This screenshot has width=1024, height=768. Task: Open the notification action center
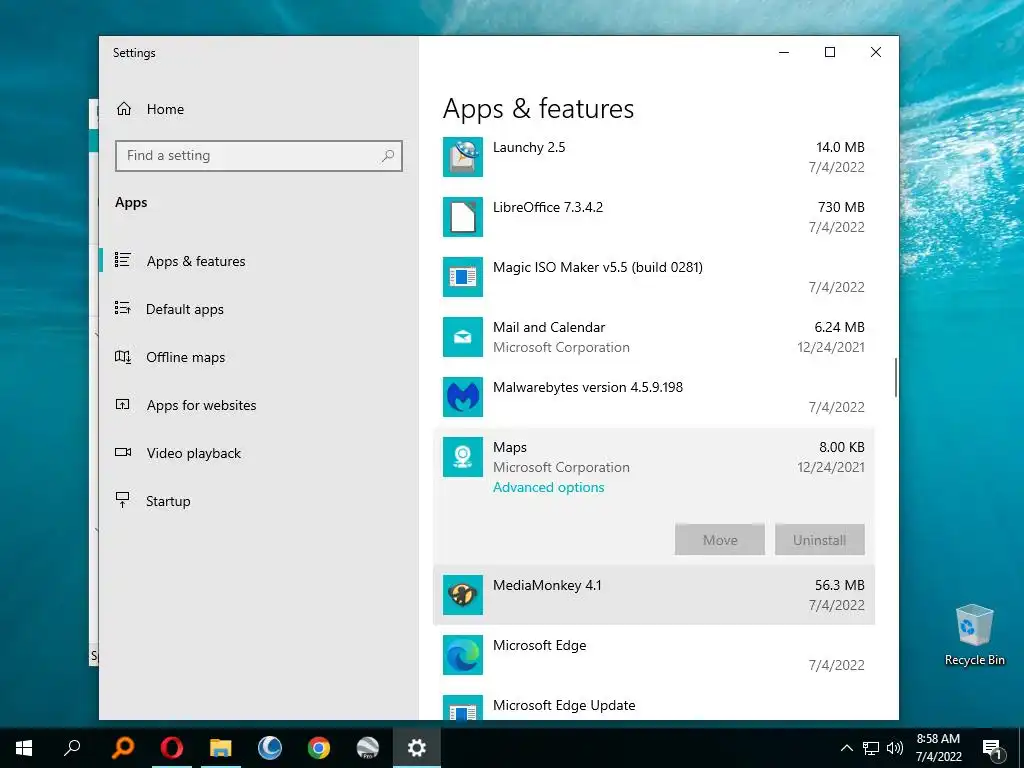(992, 748)
